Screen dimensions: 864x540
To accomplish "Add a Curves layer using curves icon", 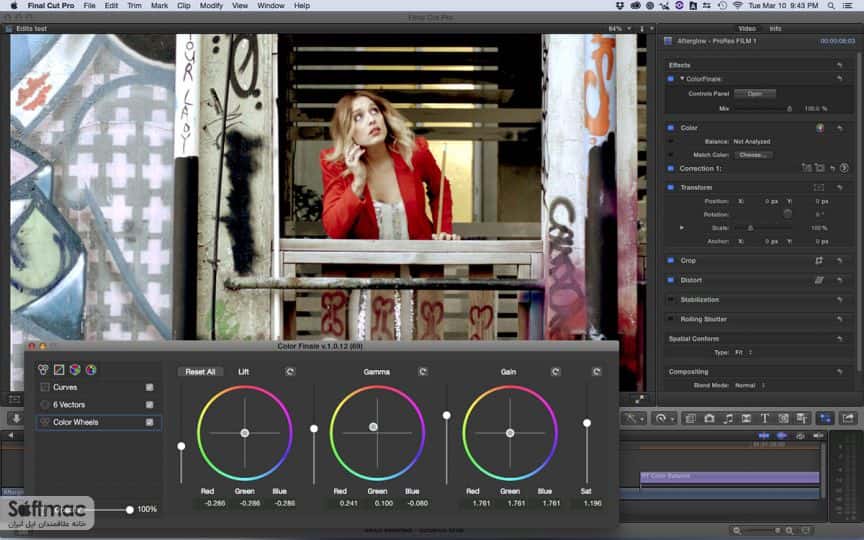I will 59,370.
